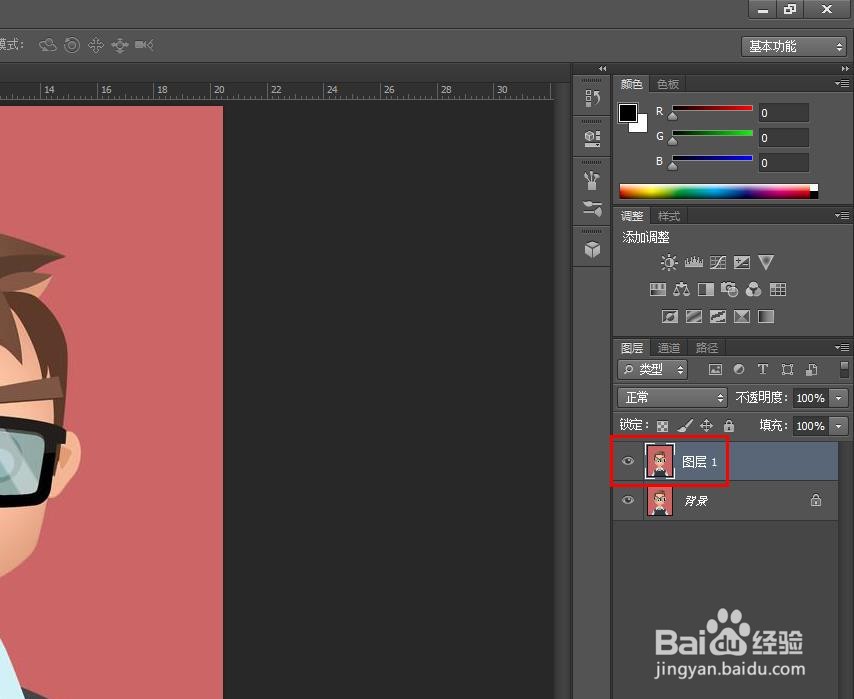Screen dimensions: 854x699
Task: Toggle lock all padlock icon
Action: pos(729,426)
